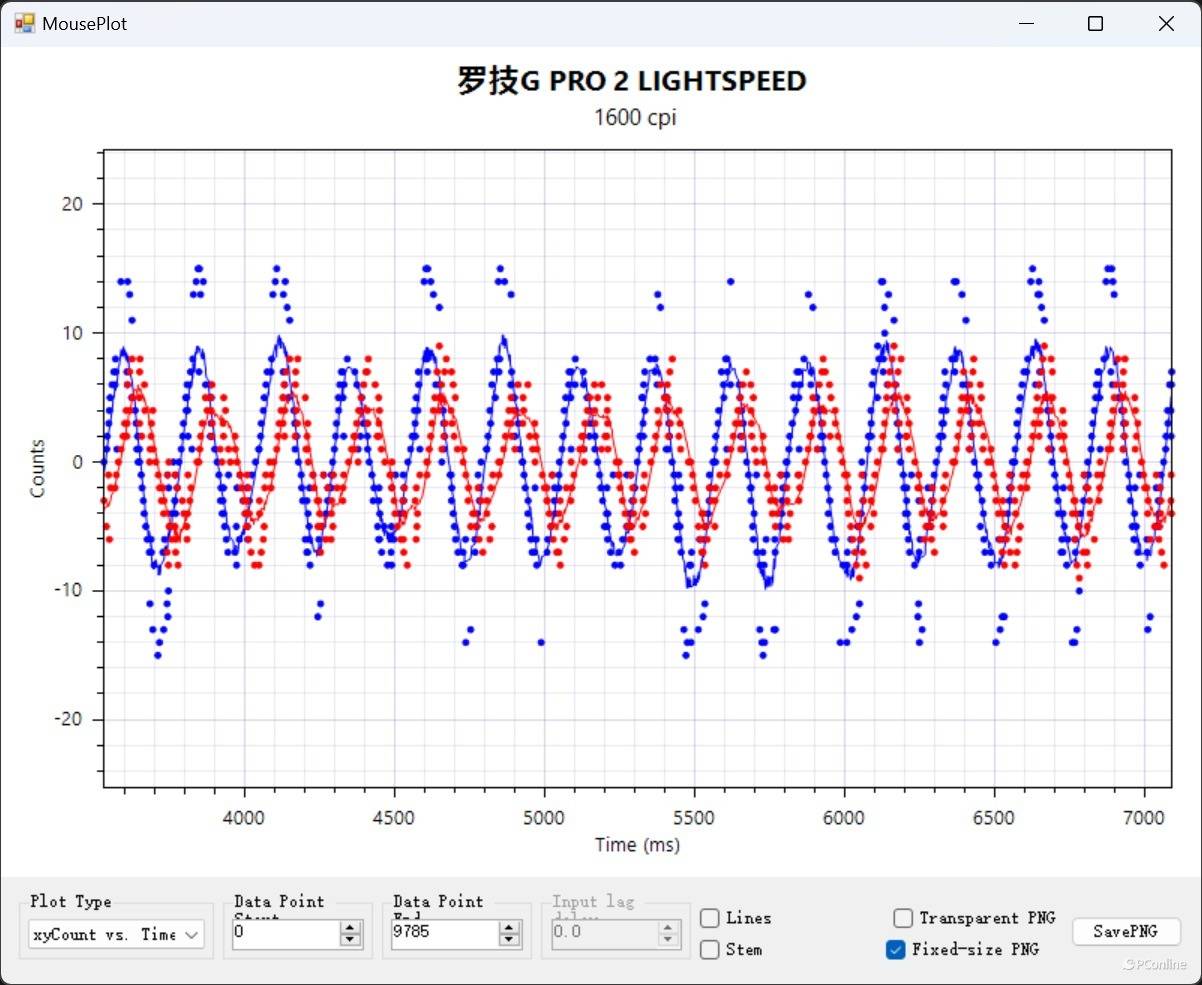Click the SavePNG button
The height and width of the screenshot is (985, 1202).
pyautogui.click(x=1126, y=931)
